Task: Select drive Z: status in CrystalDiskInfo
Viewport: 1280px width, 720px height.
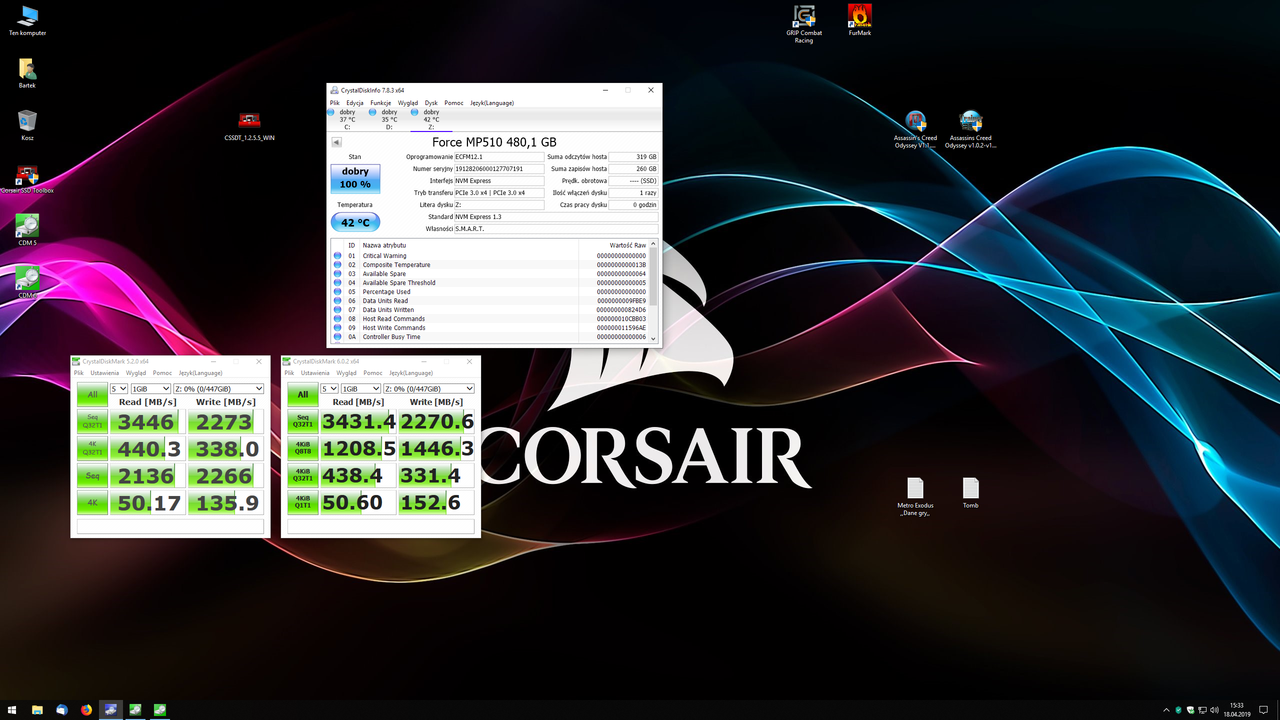Action: coord(430,119)
